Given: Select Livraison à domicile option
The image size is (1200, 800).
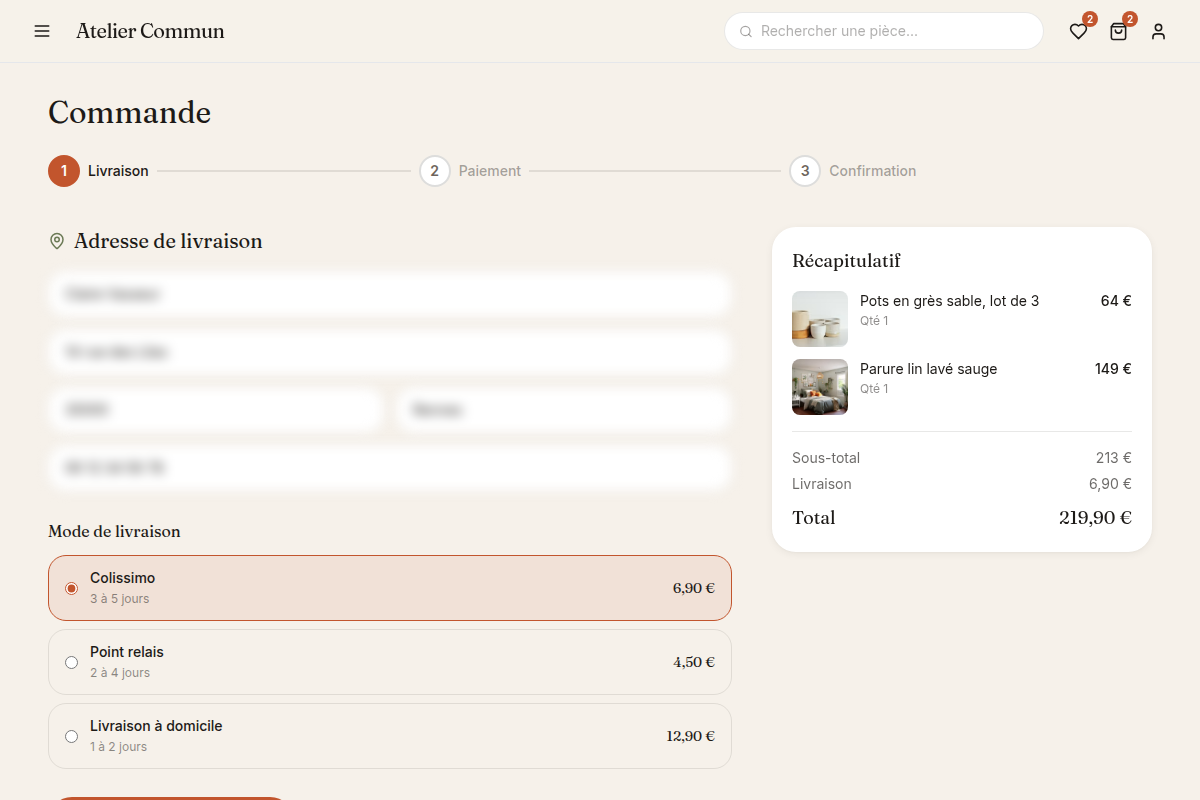Looking at the screenshot, I should pos(390,736).
